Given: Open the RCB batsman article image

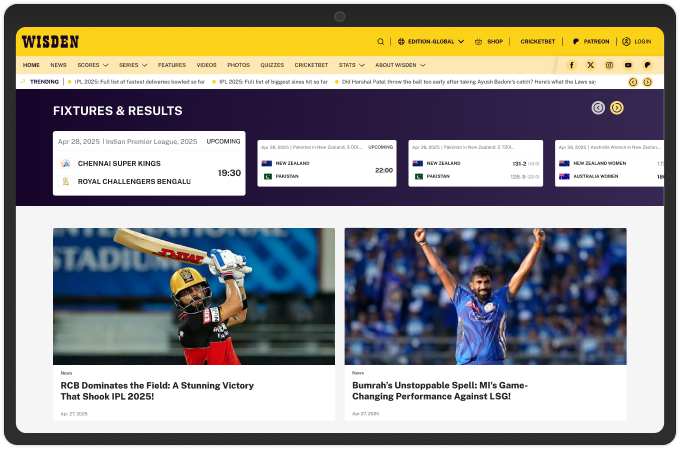Looking at the screenshot, I should pyautogui.click(x=194, y=296).
